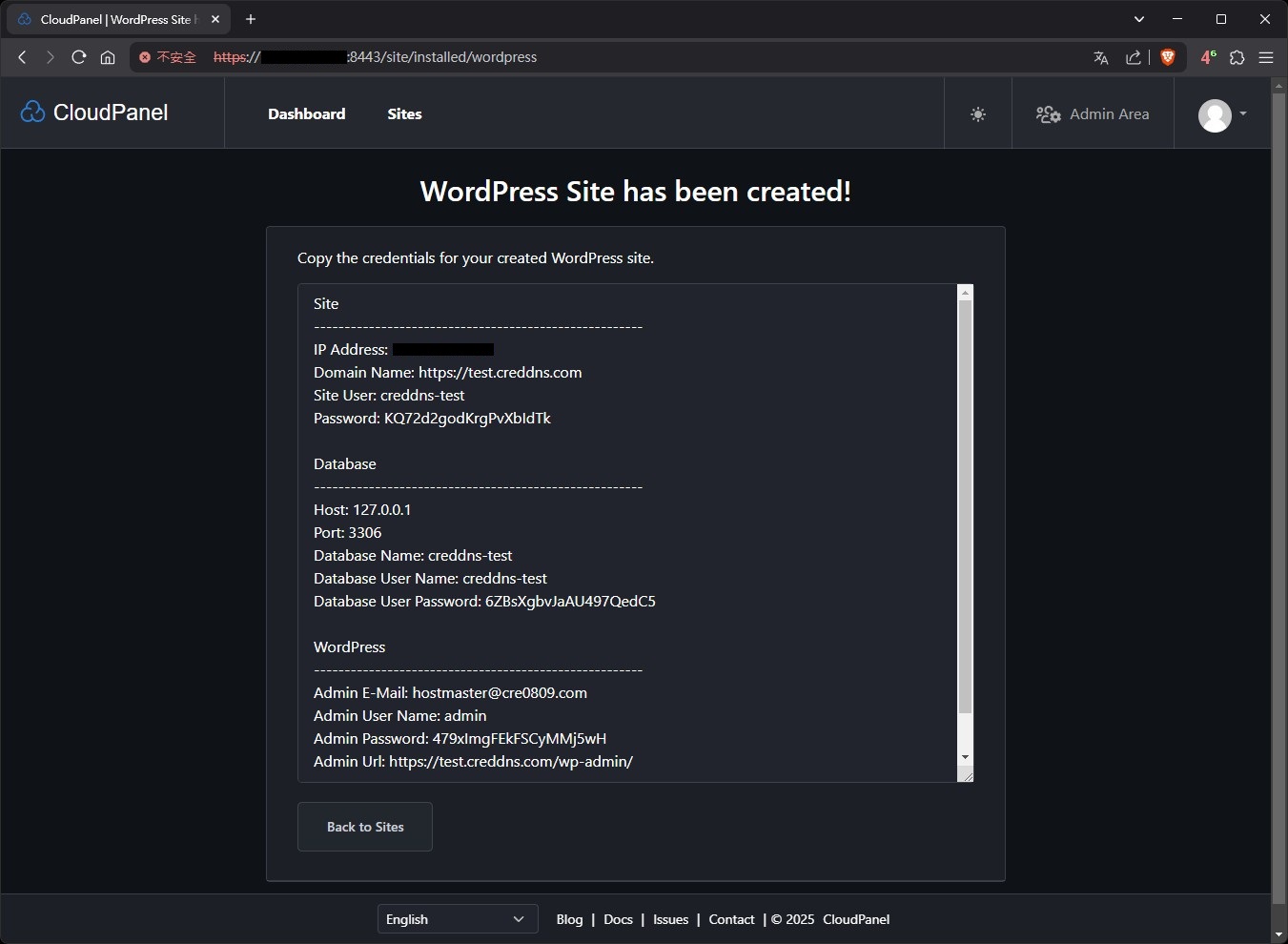Open the Contact footer link

click(731, 919)
